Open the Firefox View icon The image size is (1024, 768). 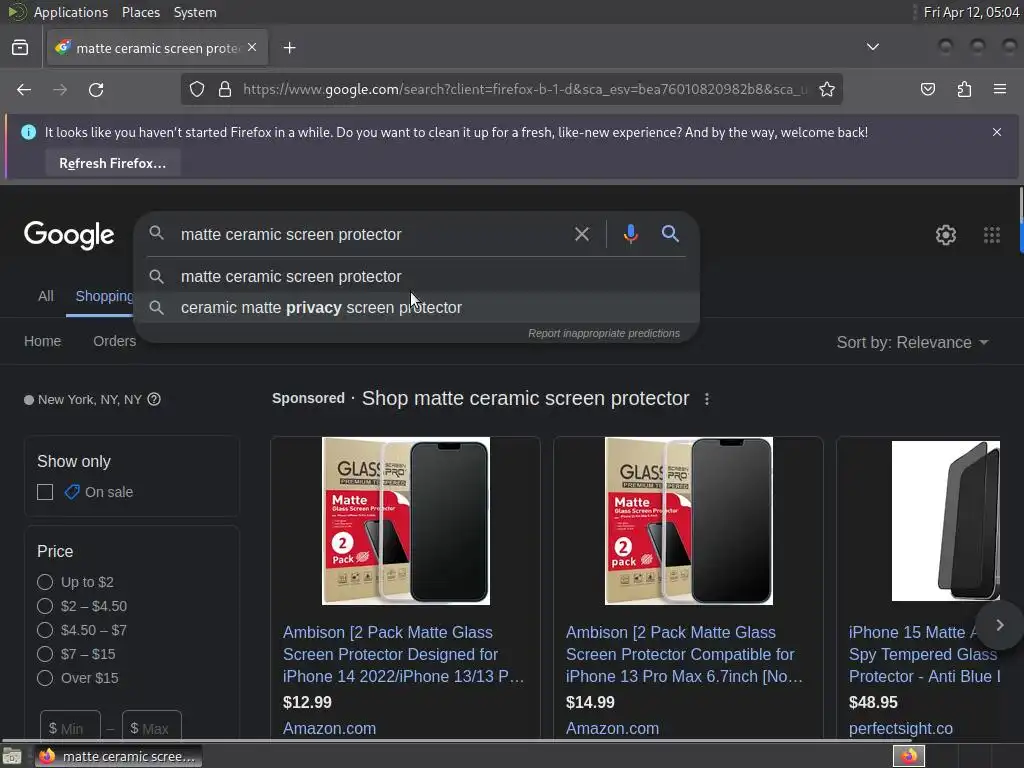(x=20, y=48)
